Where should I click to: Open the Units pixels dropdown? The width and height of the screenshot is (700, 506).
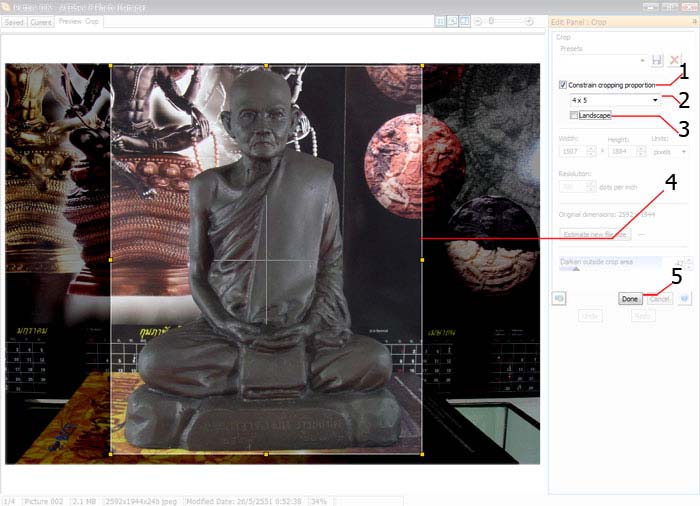pyautogui.click(x=670, y=152)
